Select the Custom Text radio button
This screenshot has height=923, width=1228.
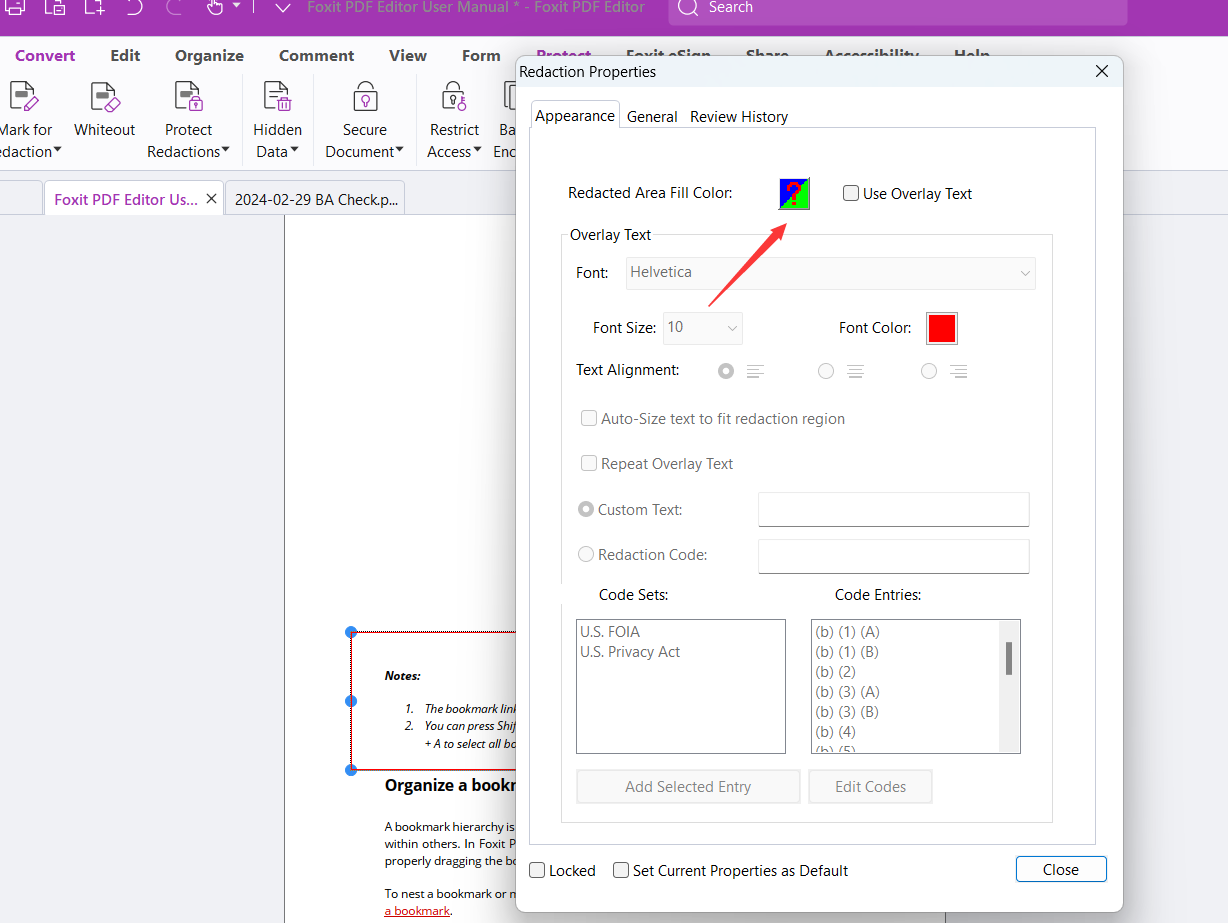[x=585, y=509]
